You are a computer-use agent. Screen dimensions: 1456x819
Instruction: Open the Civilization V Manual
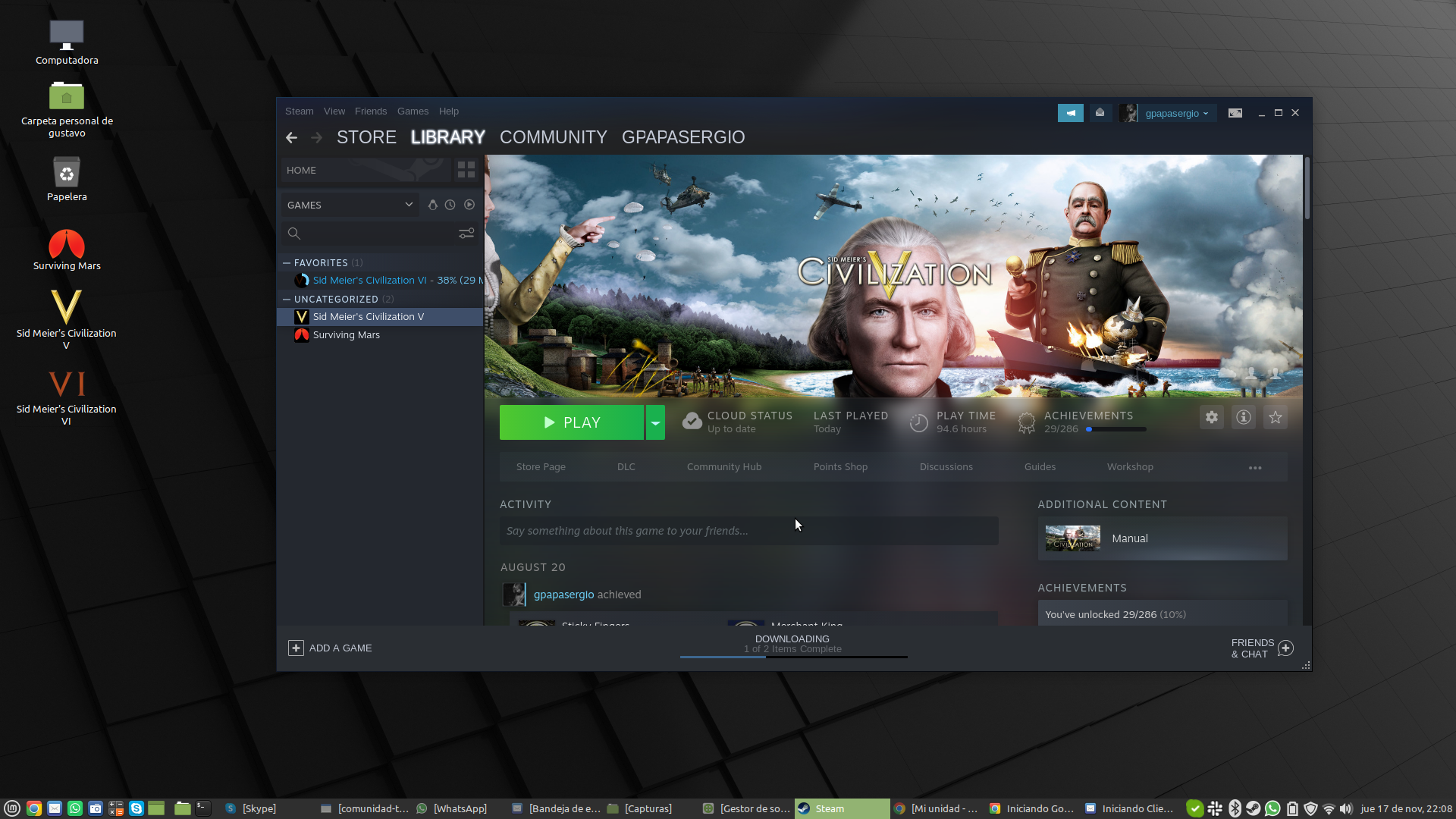1162,538
